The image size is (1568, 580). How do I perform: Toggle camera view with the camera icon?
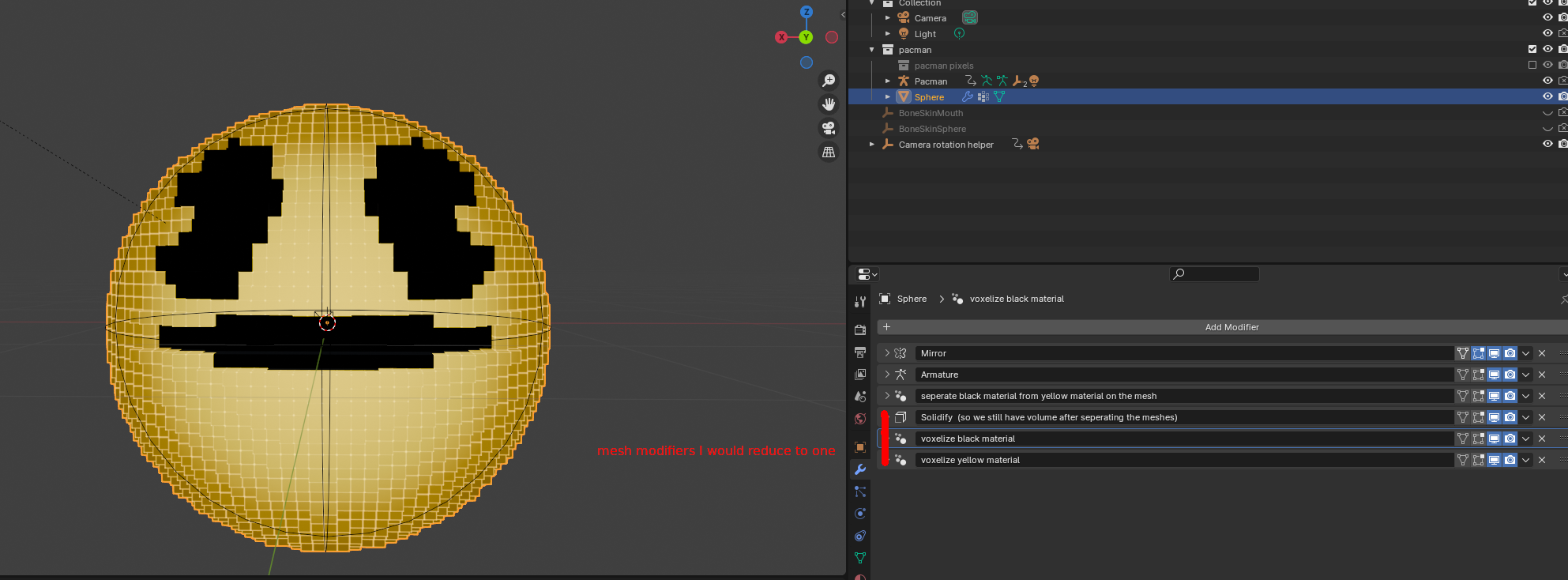[829, 128]
